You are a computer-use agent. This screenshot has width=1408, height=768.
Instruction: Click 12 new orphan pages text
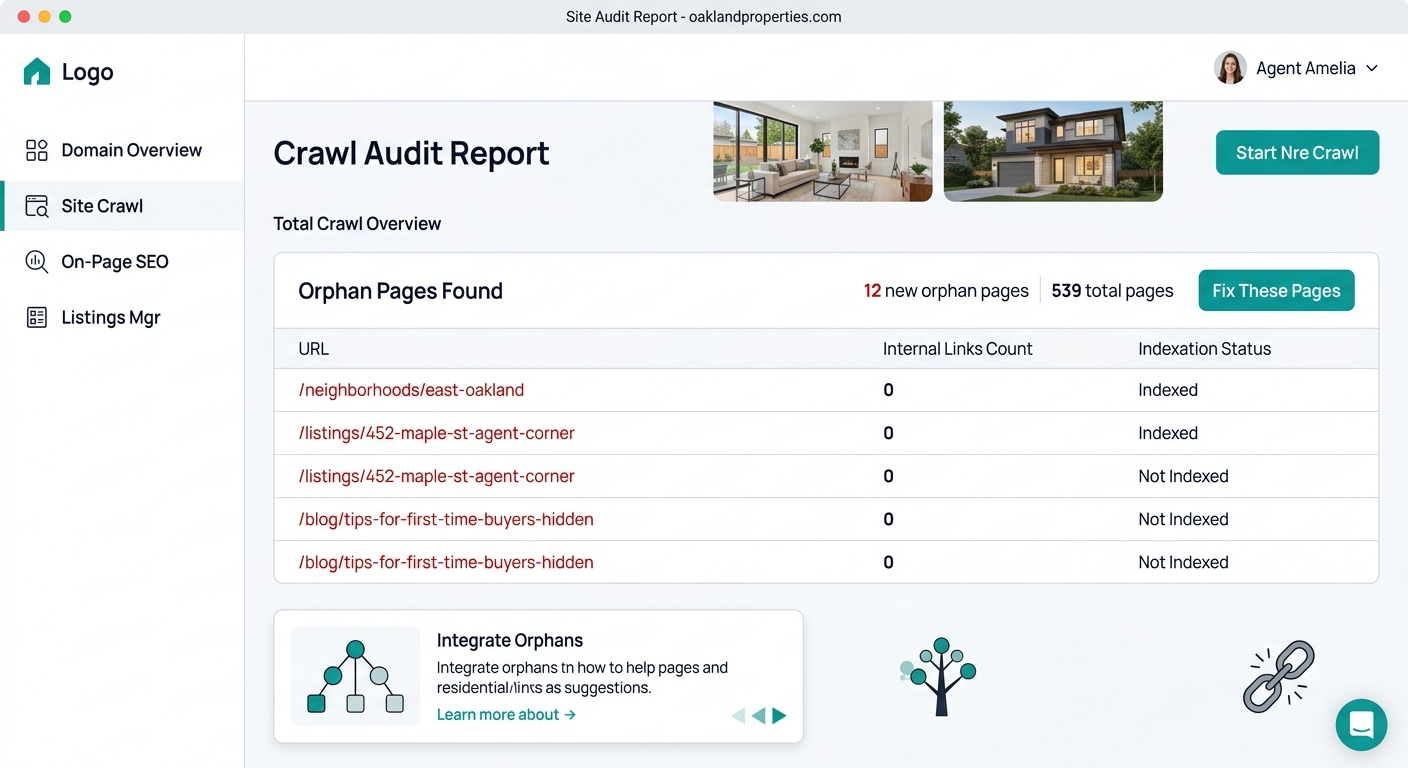click(946, 291)
